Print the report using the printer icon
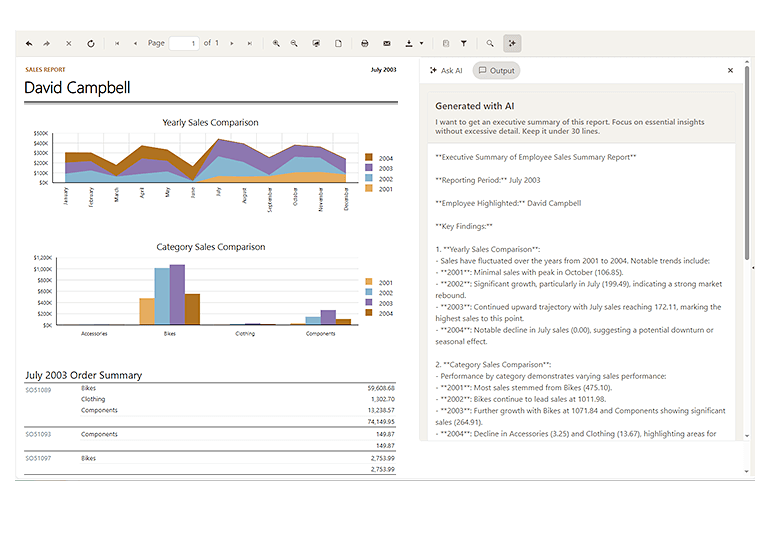The width and height of the screenshot is (770, 541). pos(365,44)
